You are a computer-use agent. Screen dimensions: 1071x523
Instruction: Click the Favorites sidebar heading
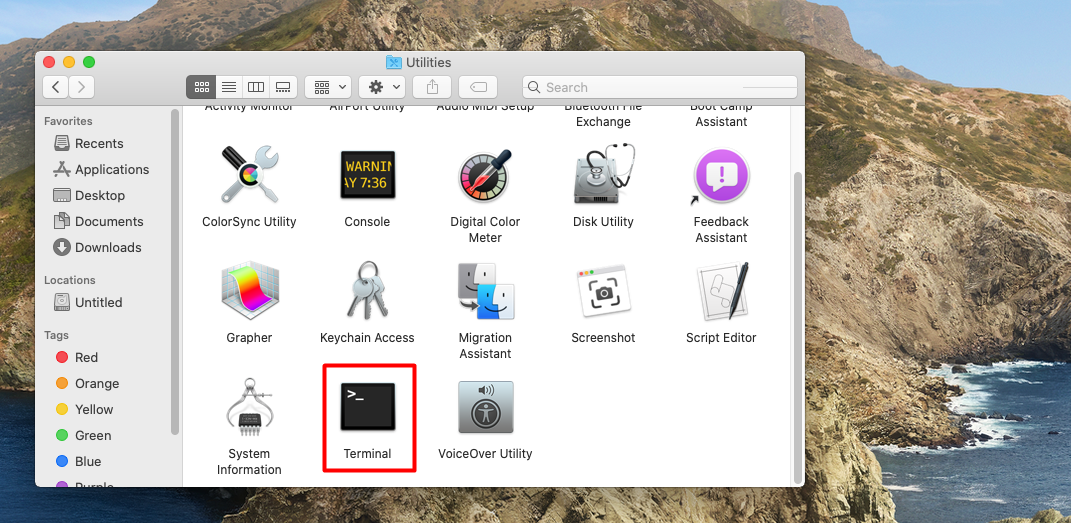(68, 121)
